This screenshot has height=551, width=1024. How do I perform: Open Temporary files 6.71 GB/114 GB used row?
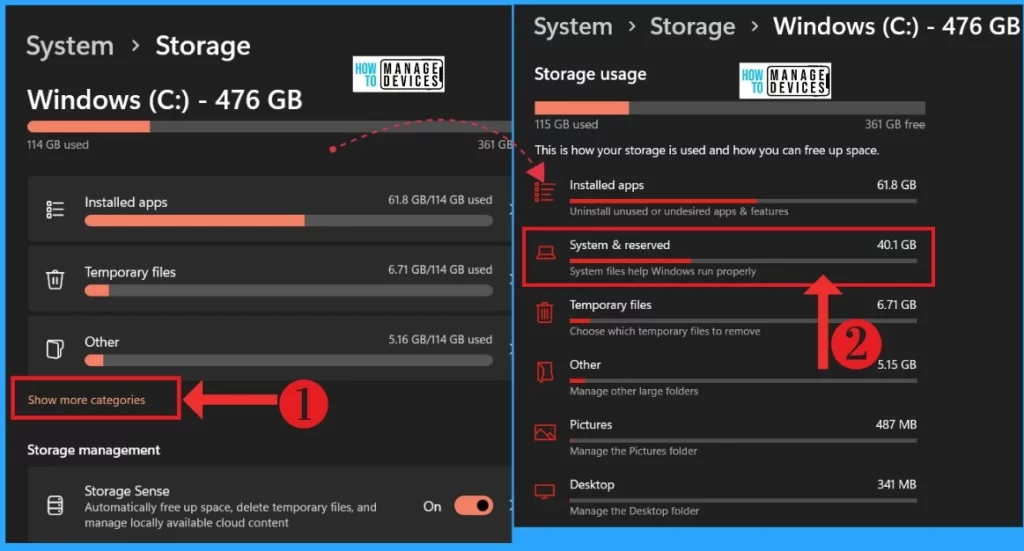(x=270, y=279)
